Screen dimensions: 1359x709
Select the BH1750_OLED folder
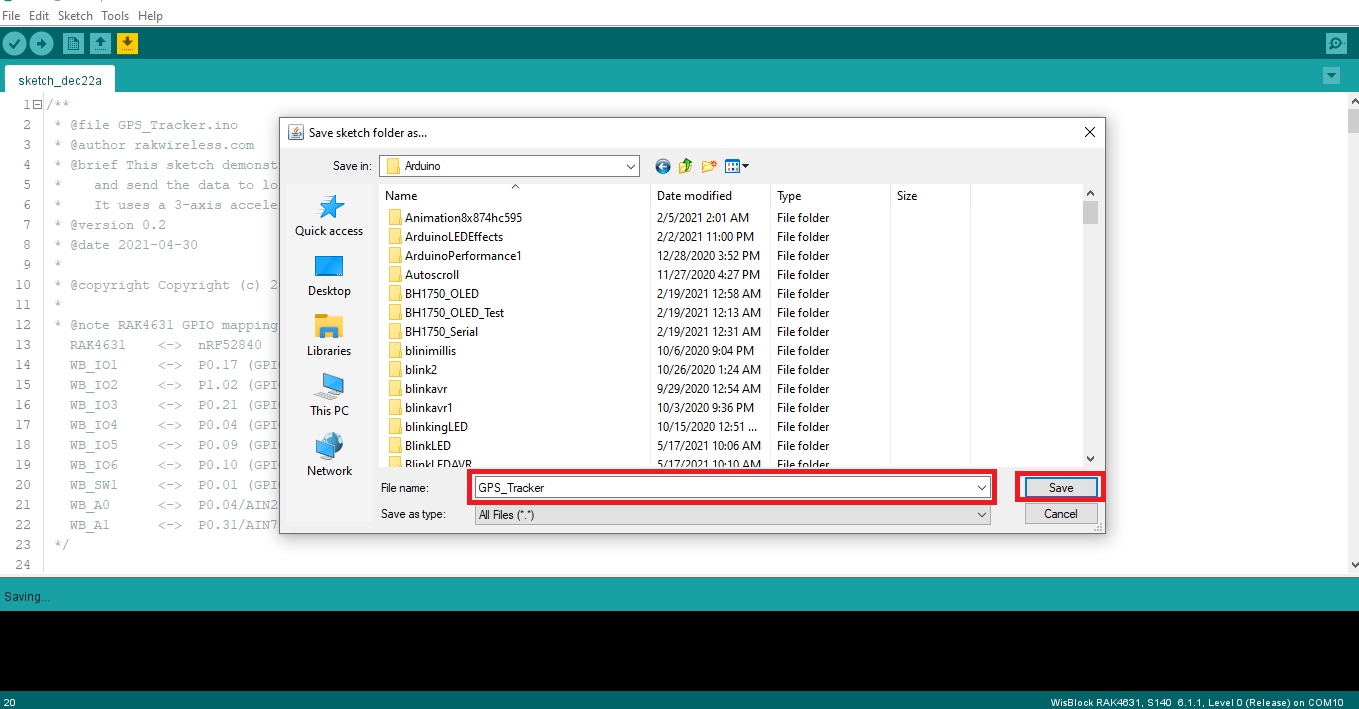click(x=441, y=294)
